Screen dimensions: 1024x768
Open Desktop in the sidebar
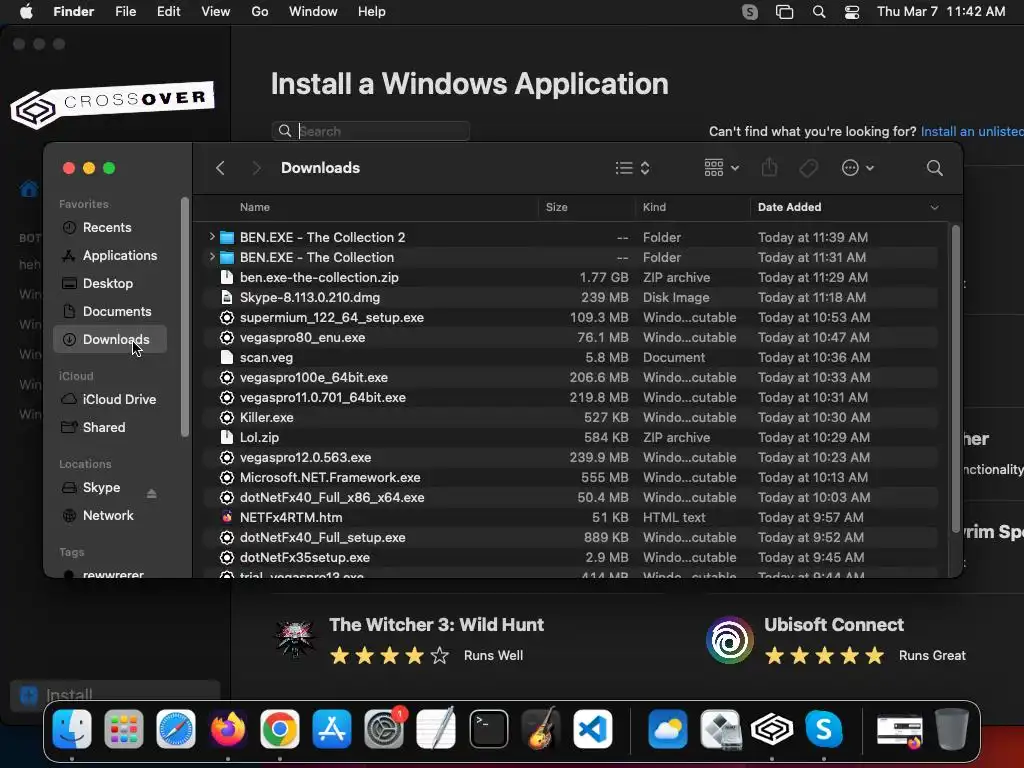110,283
